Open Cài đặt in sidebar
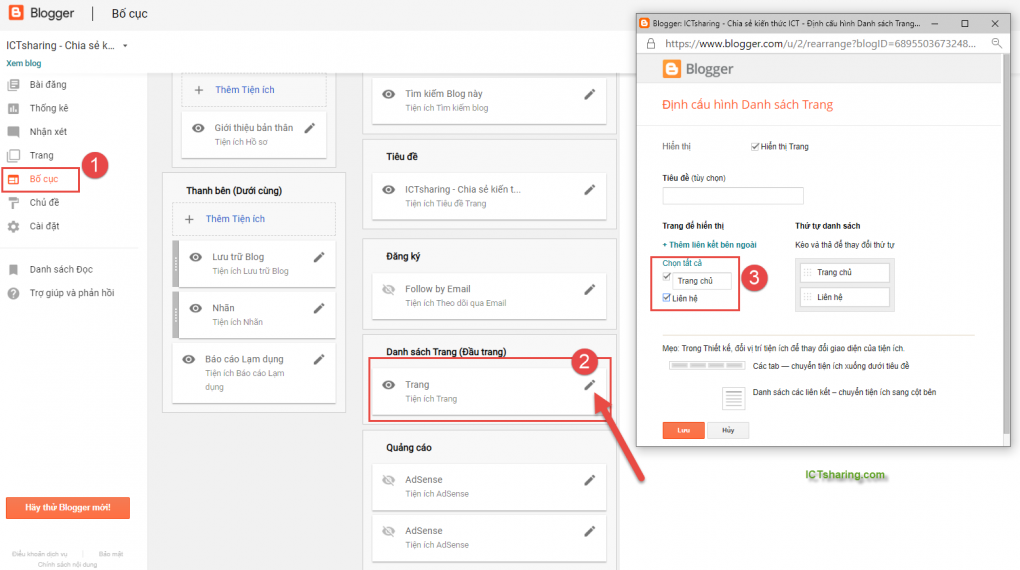Screen dimensions: 1020x570 click(44, 226)
